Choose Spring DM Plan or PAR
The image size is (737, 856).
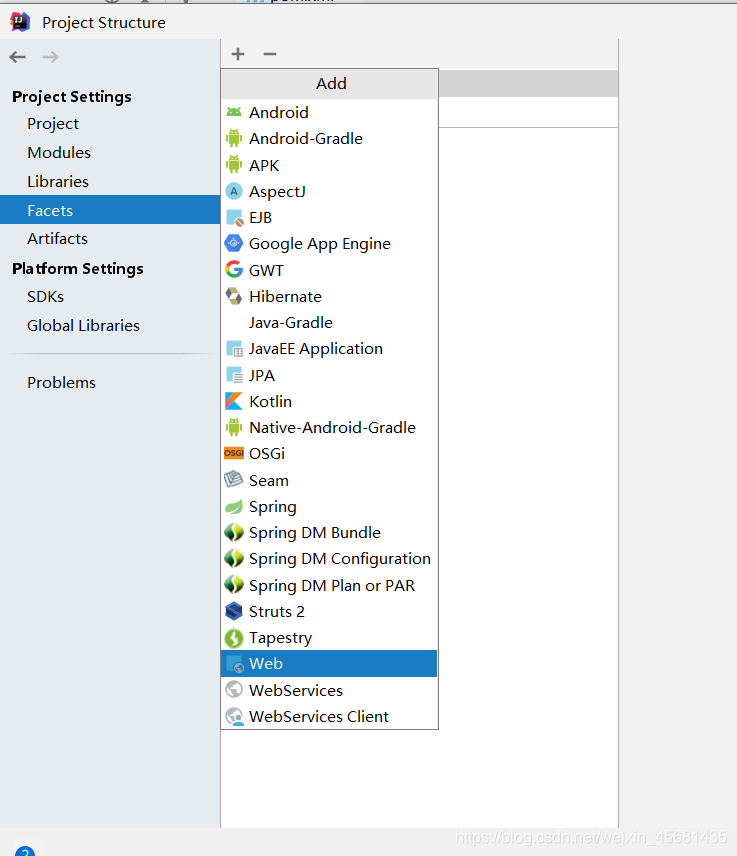click(329, 585)
